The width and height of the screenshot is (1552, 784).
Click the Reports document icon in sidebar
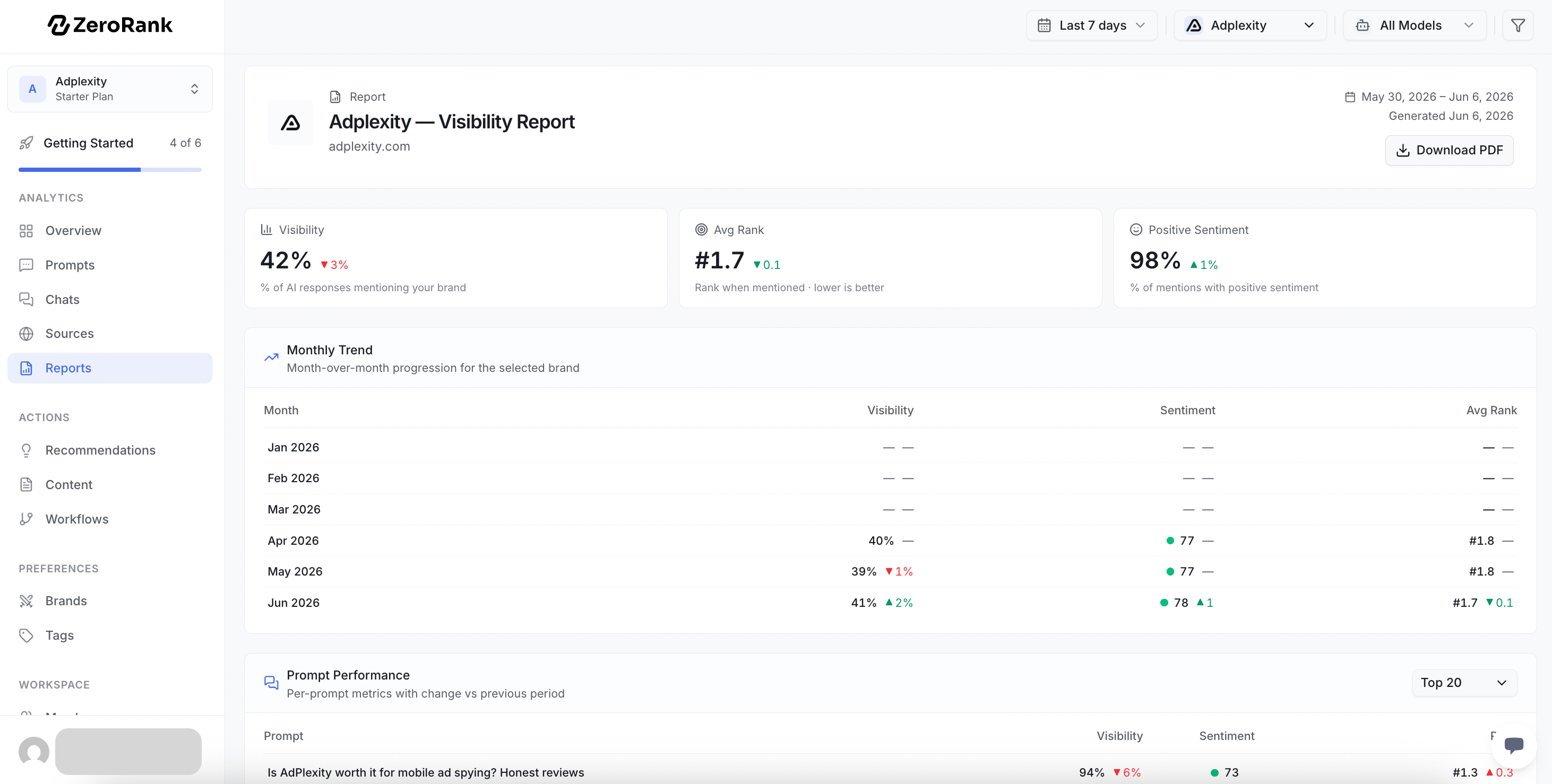coord(26,368)
